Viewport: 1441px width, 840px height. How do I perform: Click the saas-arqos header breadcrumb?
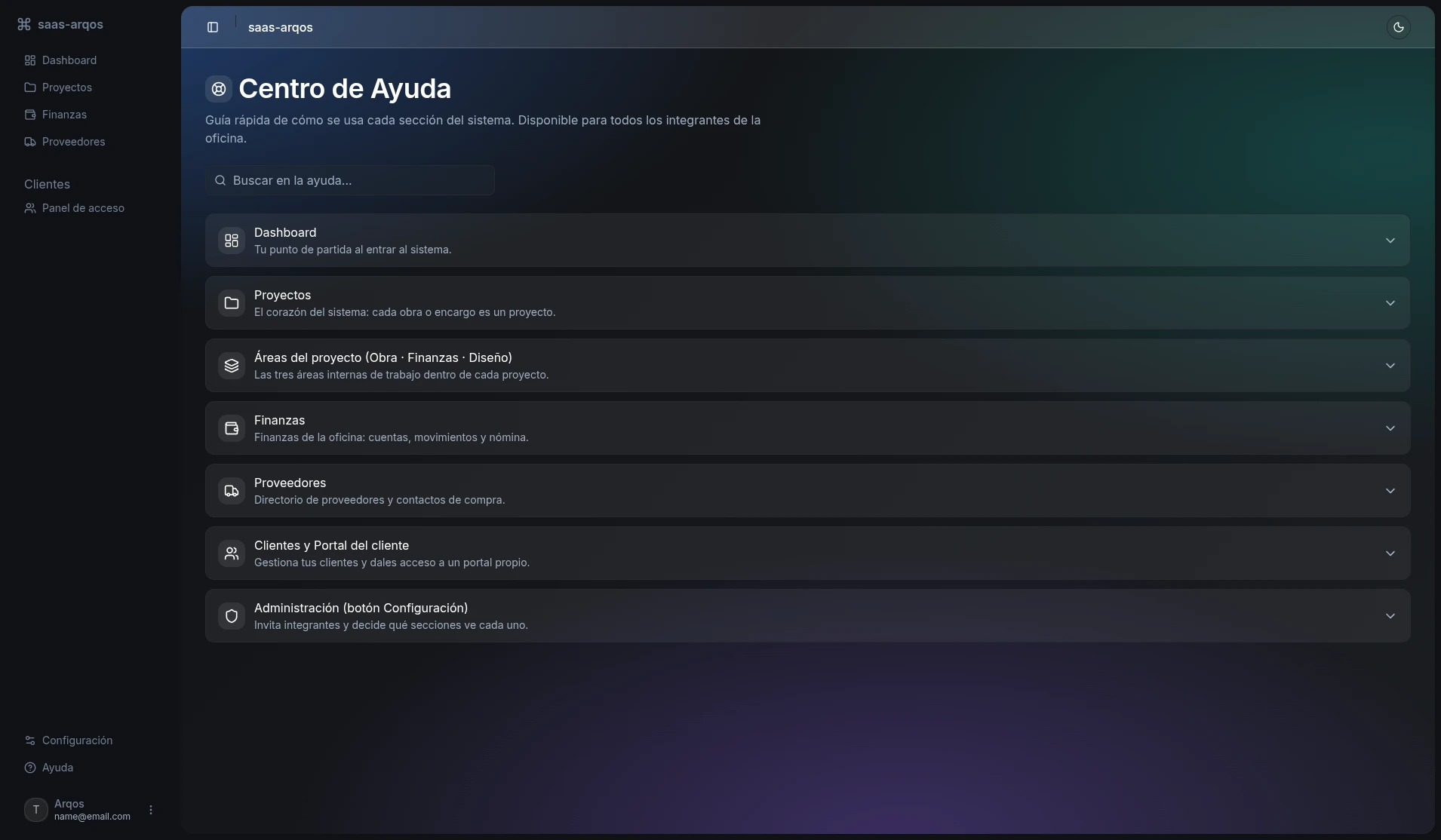point(281,27)
